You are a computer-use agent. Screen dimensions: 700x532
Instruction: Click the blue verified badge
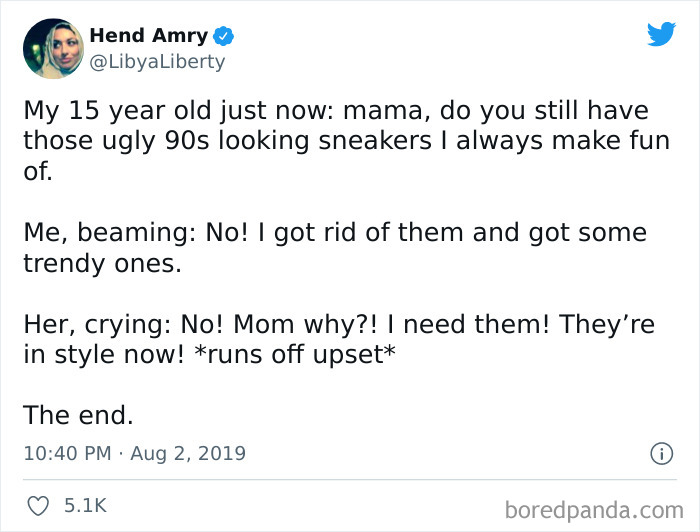225,36
